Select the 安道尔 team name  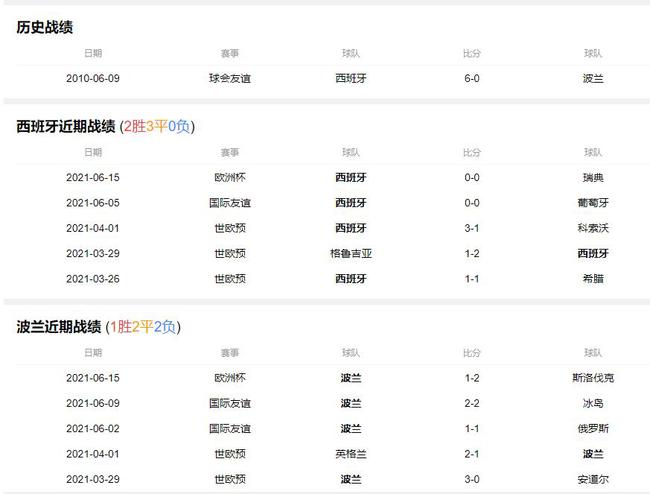point(592,479)
